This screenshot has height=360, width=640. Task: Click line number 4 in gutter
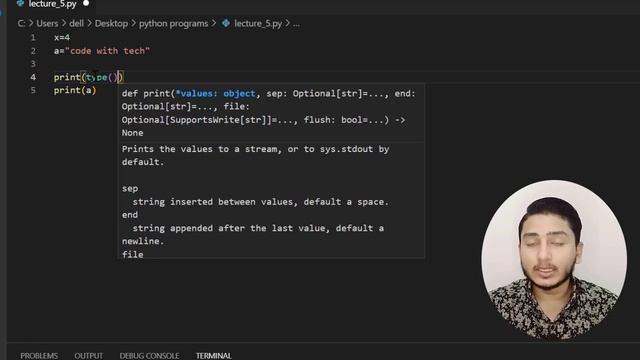(x=33, y=77)
